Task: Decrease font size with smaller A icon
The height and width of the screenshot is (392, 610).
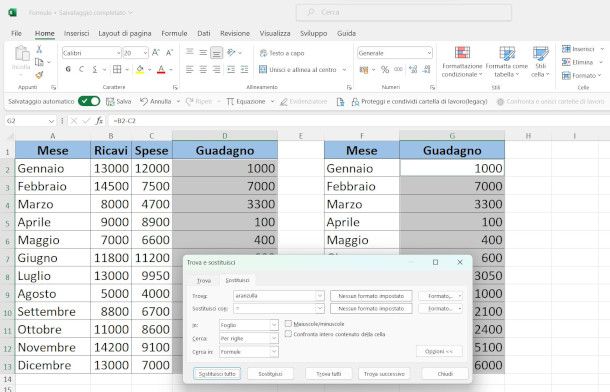Action: pos(169,52)
